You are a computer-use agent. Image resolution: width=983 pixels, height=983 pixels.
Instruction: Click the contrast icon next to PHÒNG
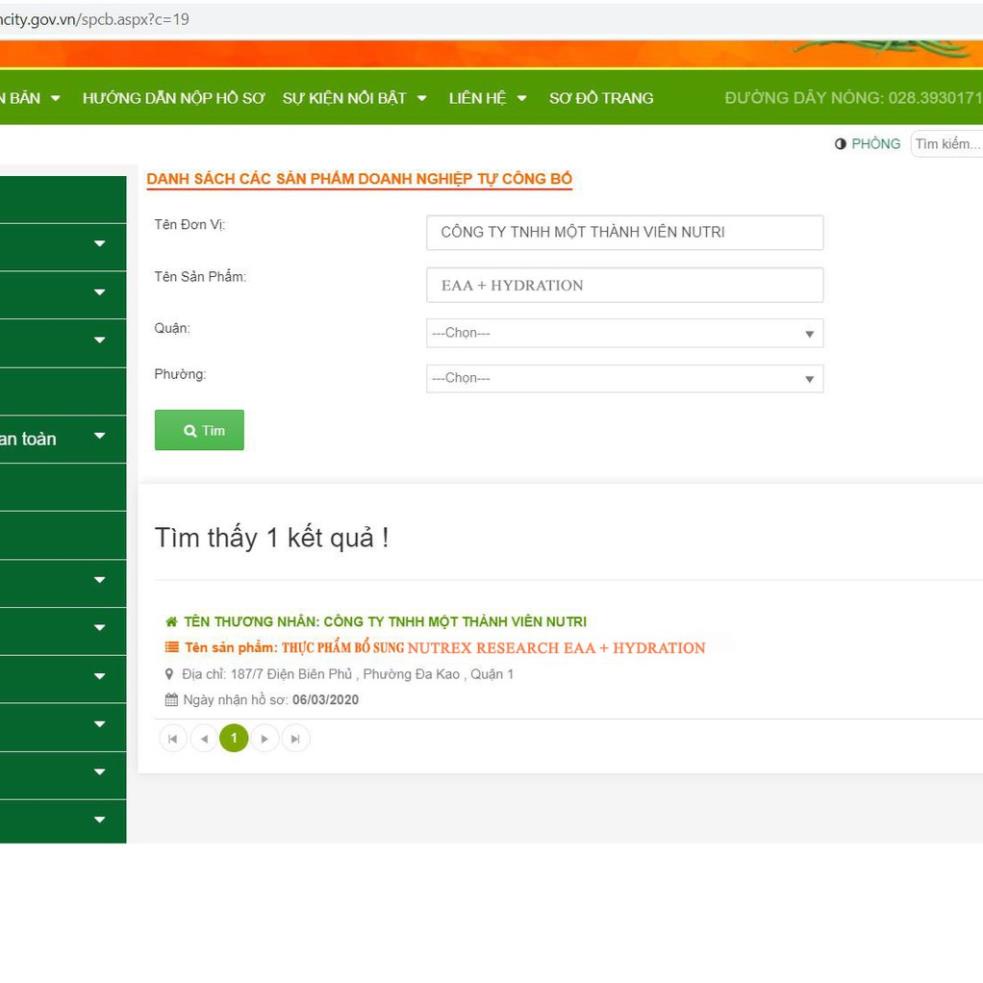tap(840, 144)
